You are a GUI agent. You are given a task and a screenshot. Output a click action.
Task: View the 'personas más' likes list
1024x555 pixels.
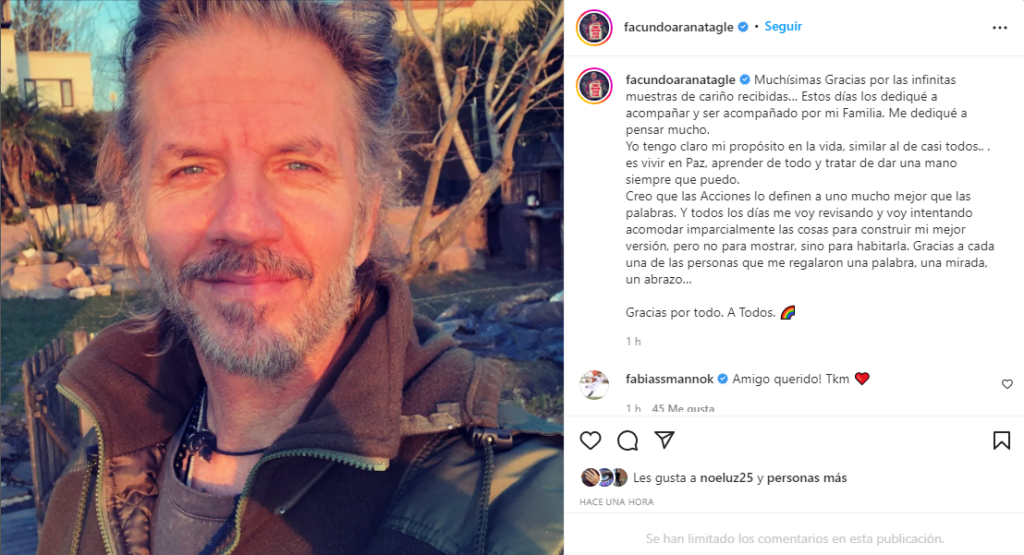[x=807, y=478]
